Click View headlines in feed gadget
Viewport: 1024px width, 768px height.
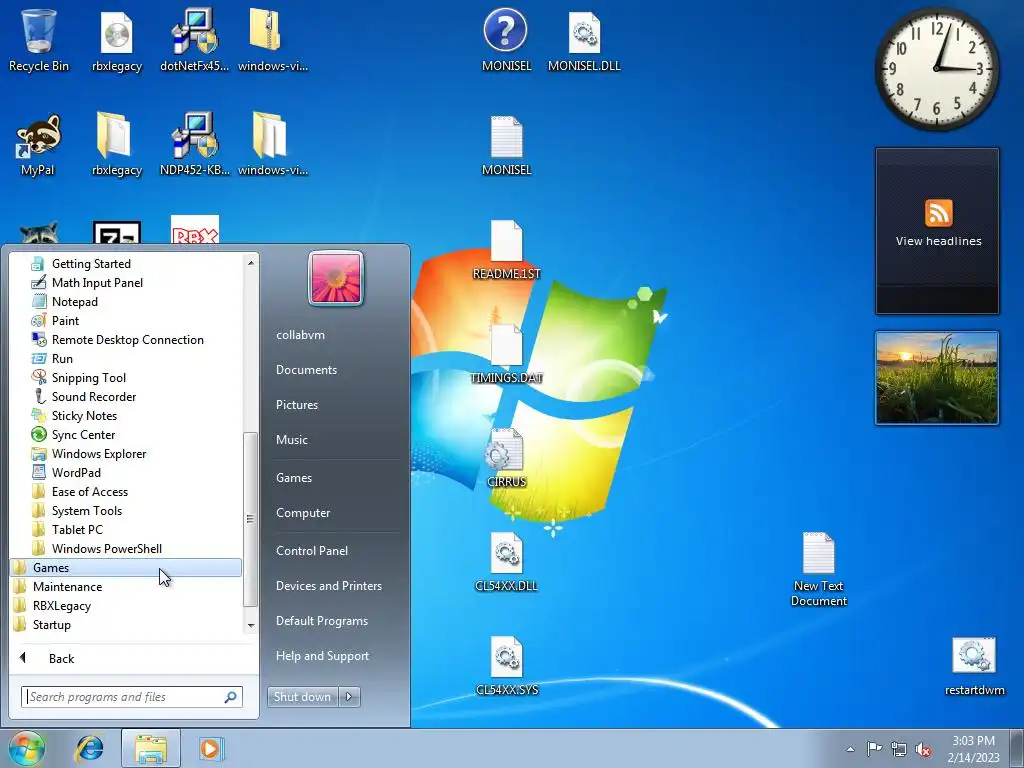pos(938,241)
